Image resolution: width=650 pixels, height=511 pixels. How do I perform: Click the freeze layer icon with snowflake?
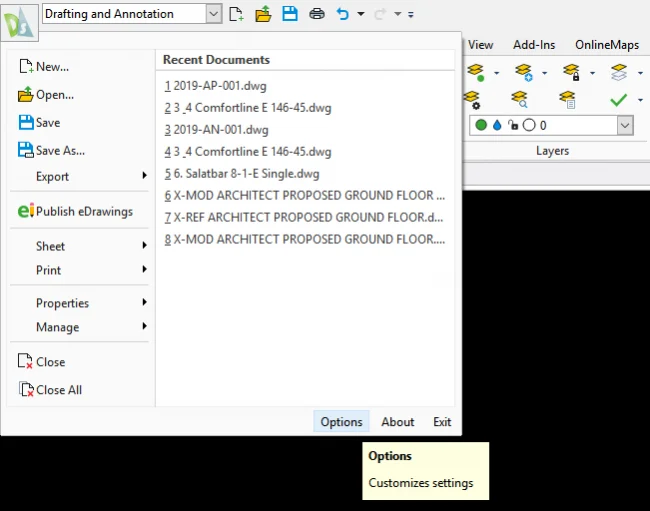tap(521, 72)
